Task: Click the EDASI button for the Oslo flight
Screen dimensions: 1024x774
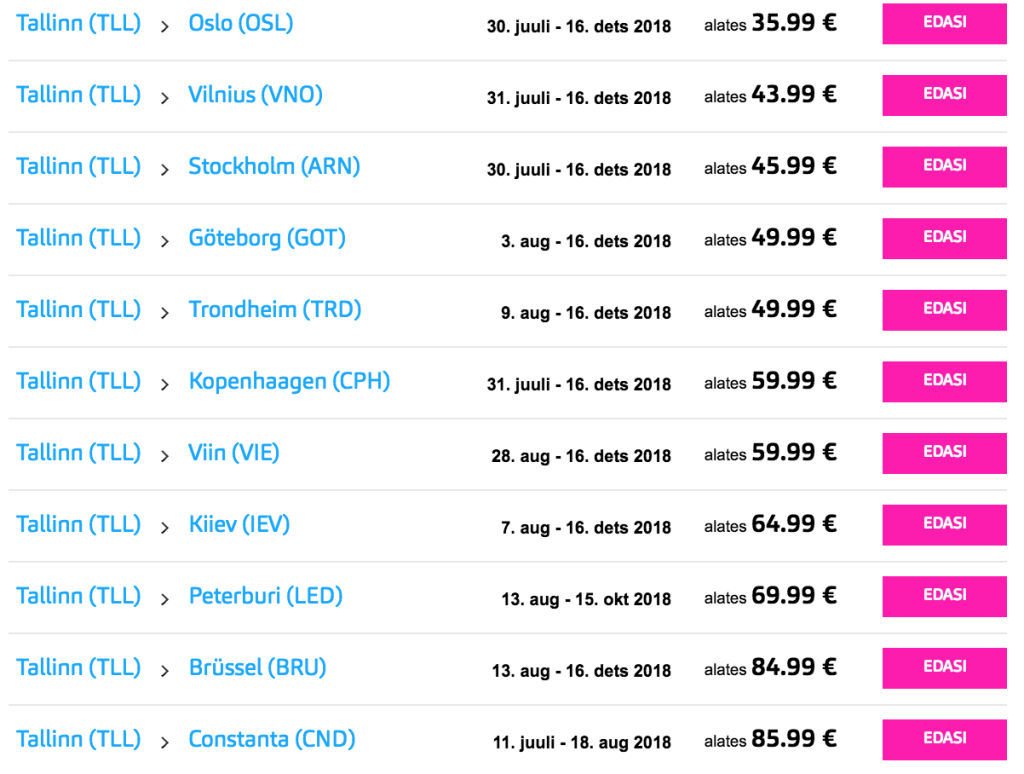Action: click(x=944, y=24)
